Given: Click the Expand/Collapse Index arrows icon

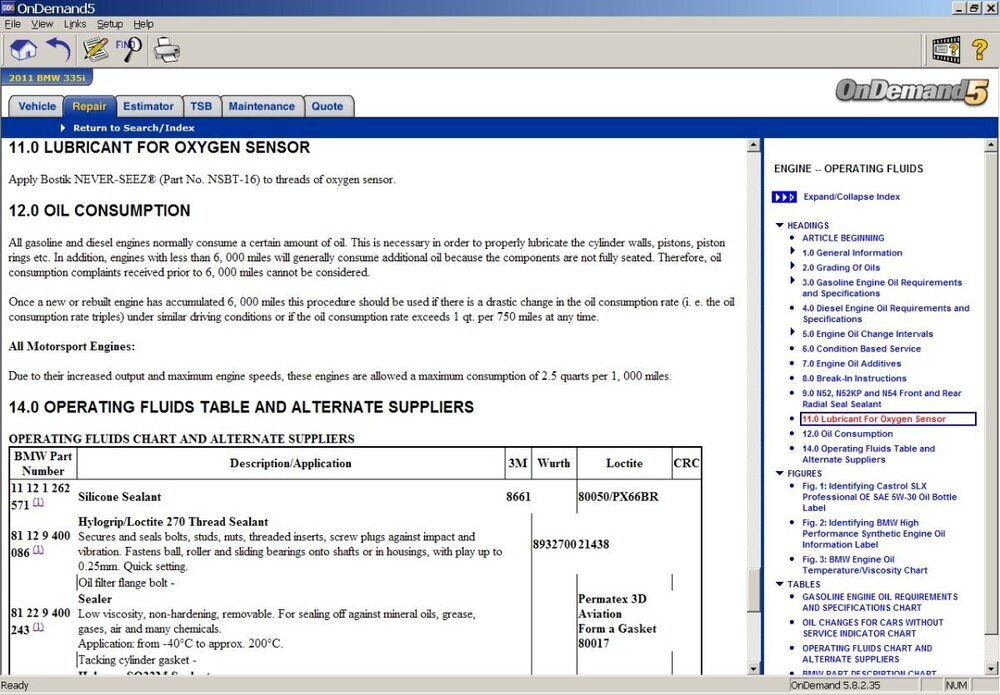Looking at the screenshot, I should (785, 197).
